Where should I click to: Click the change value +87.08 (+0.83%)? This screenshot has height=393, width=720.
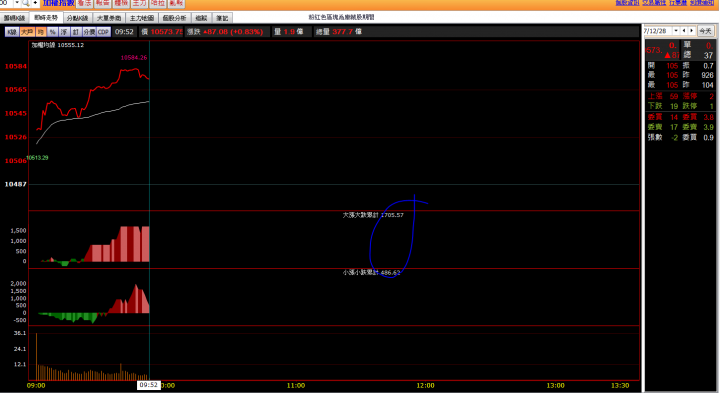[x=233, y=32]
